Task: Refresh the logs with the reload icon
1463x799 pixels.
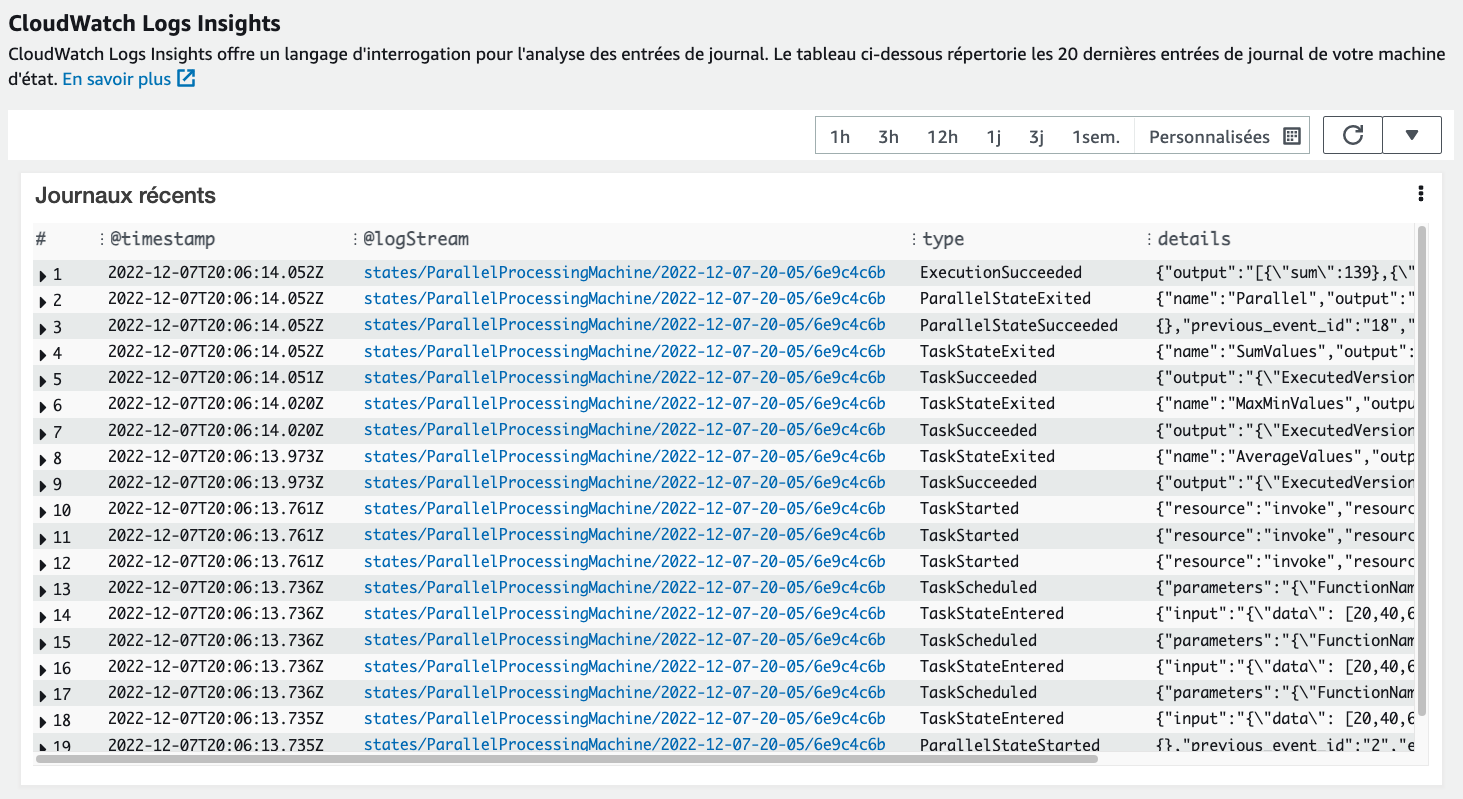Action: coord(1353,136)
